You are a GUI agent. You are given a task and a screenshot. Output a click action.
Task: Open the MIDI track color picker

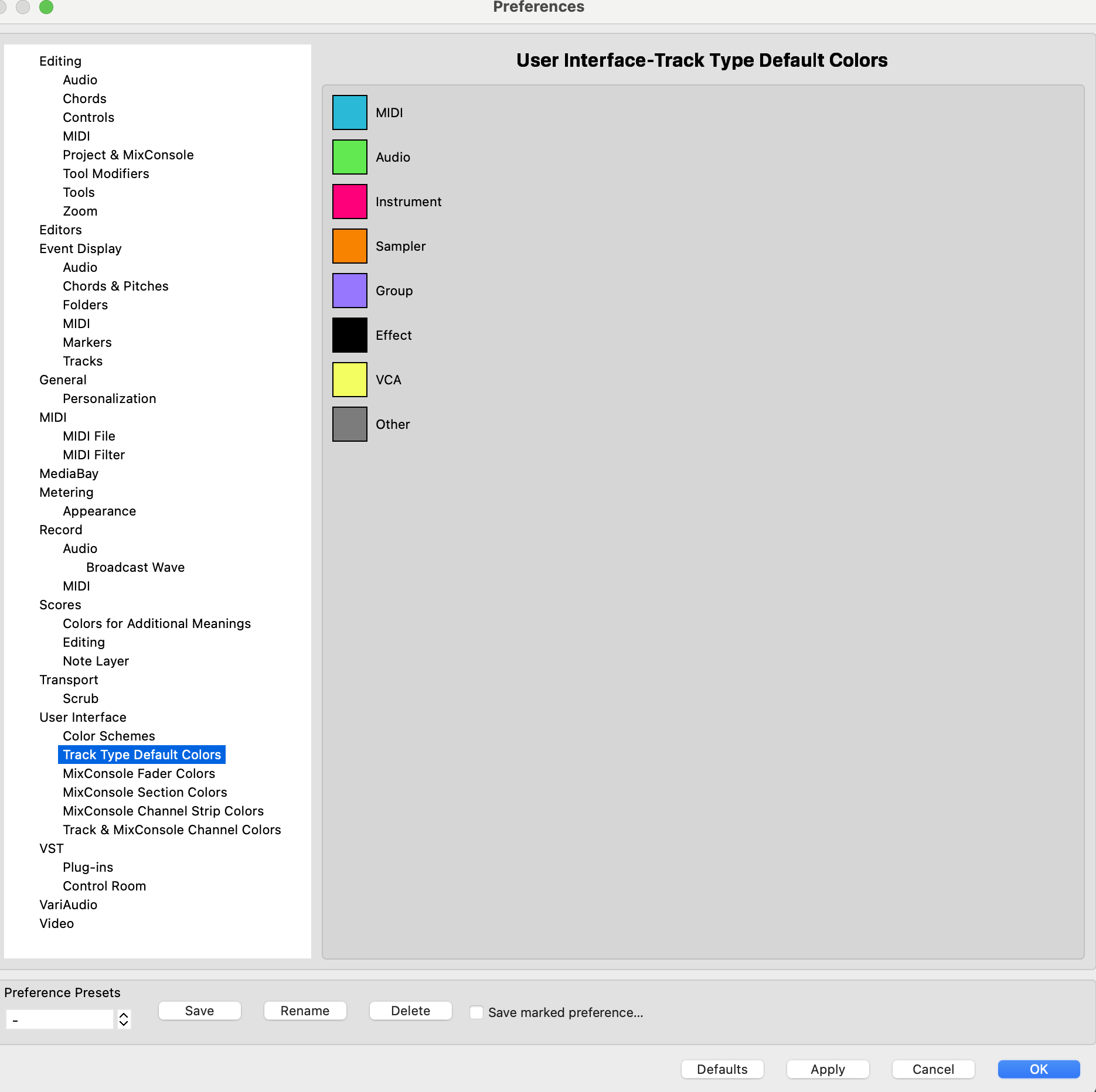tap(349, 112)
